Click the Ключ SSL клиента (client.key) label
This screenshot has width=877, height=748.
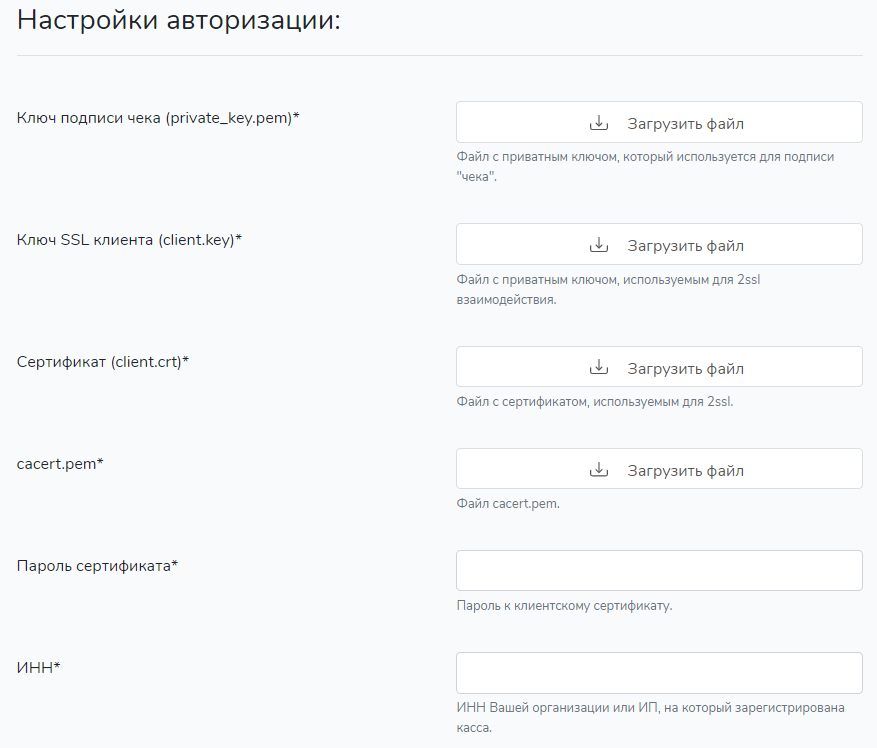pyautogui.click(x=129, y=241)
